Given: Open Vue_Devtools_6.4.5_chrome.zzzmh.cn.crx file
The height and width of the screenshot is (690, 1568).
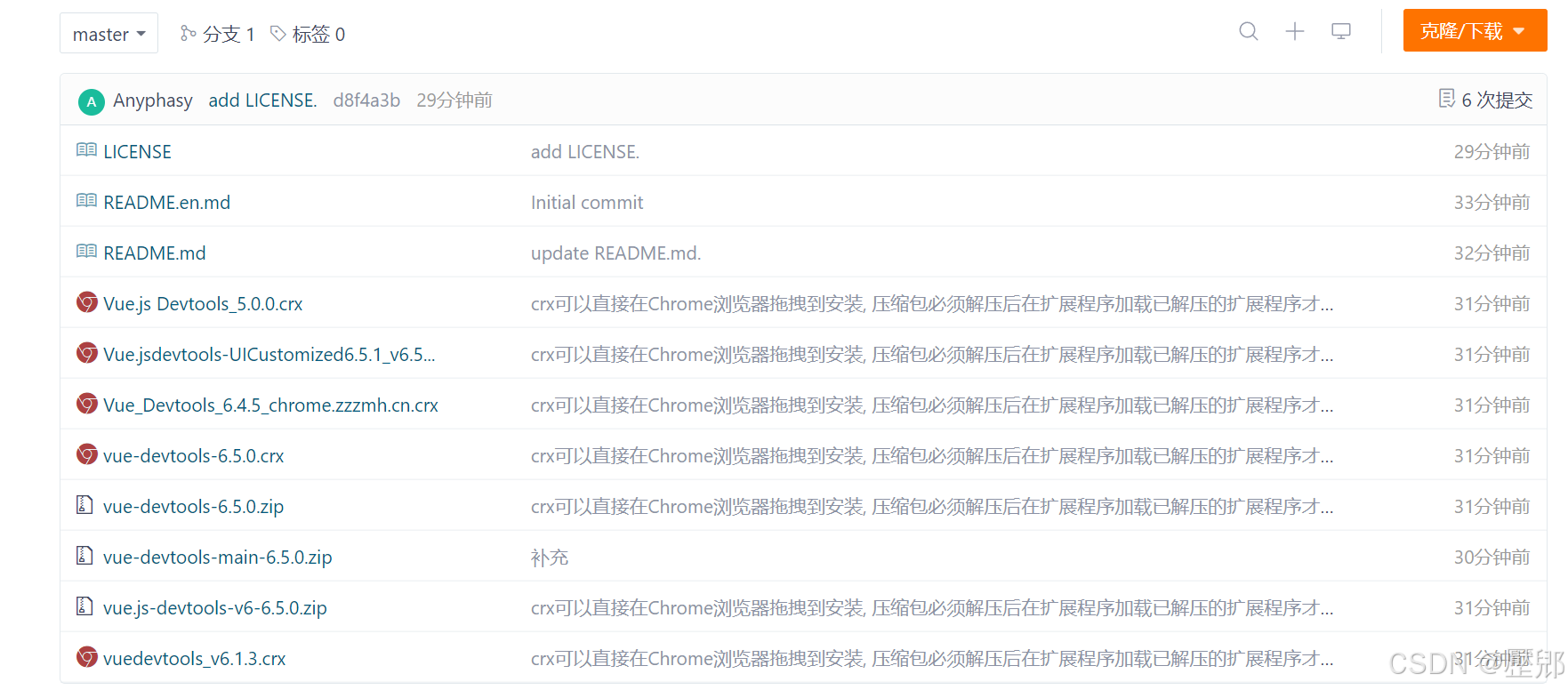Looking at the screenshot, I should (270, 405).
